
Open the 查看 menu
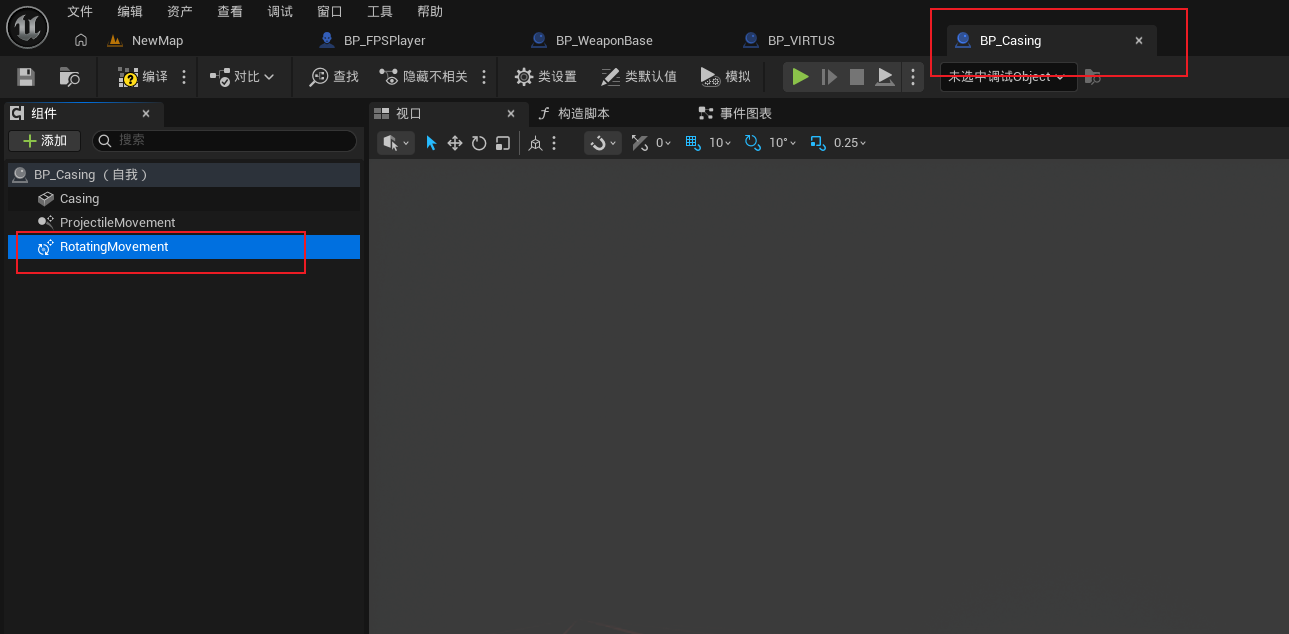[x=230, y=12]
